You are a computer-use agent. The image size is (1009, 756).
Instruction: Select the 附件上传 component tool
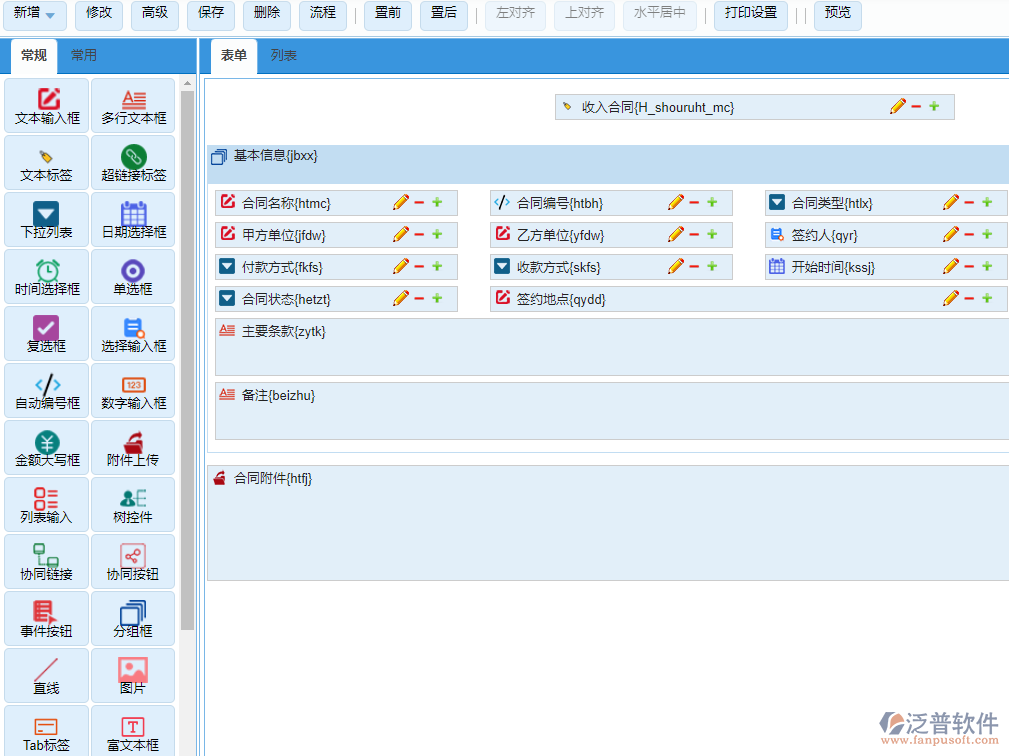[x=133, y=448]
